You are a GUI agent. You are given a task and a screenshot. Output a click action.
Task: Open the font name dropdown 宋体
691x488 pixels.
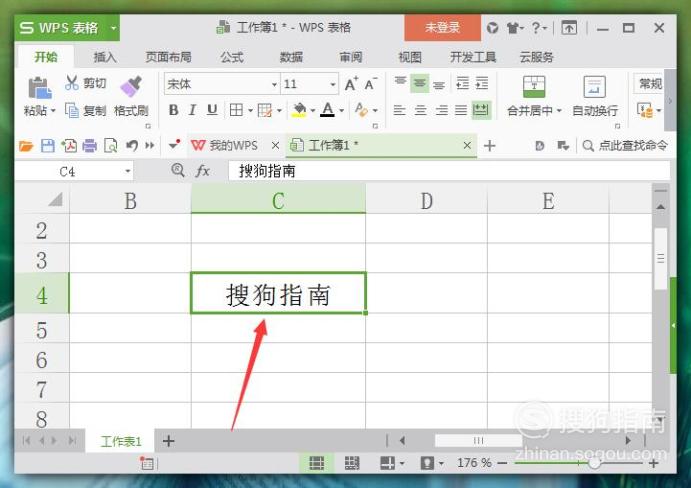click(274, 84)
